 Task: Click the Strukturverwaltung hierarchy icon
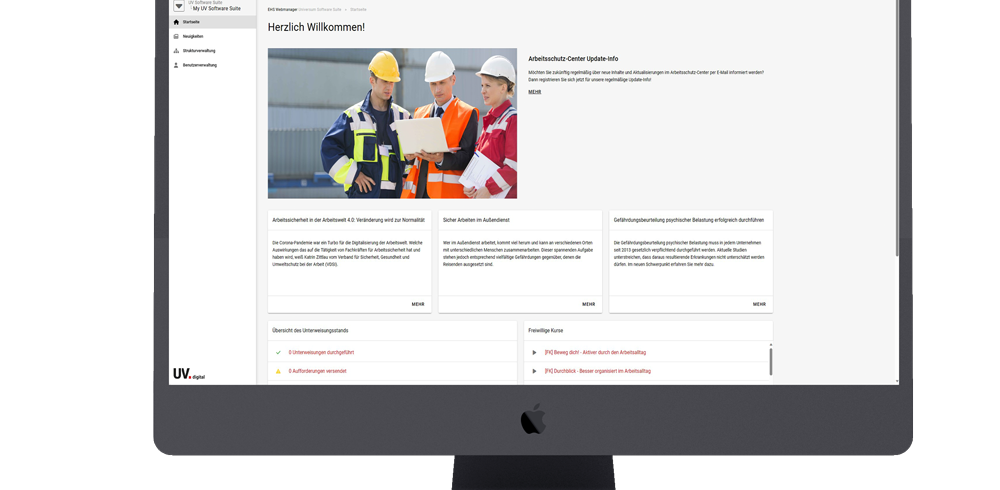(177, 51)
